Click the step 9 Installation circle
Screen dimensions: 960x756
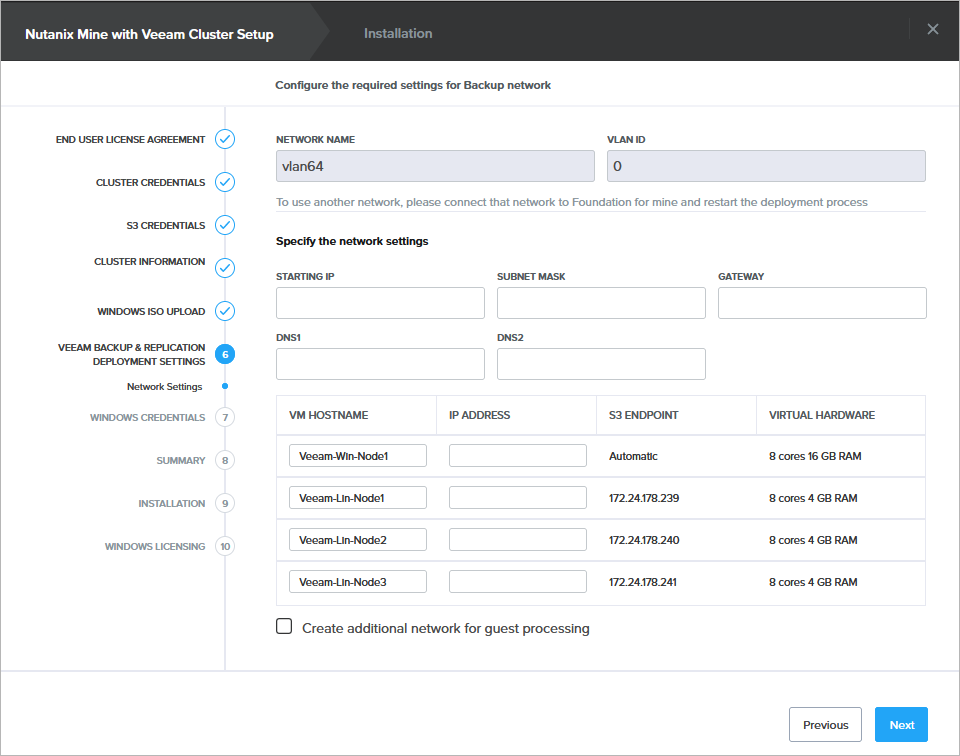point(225,503)
